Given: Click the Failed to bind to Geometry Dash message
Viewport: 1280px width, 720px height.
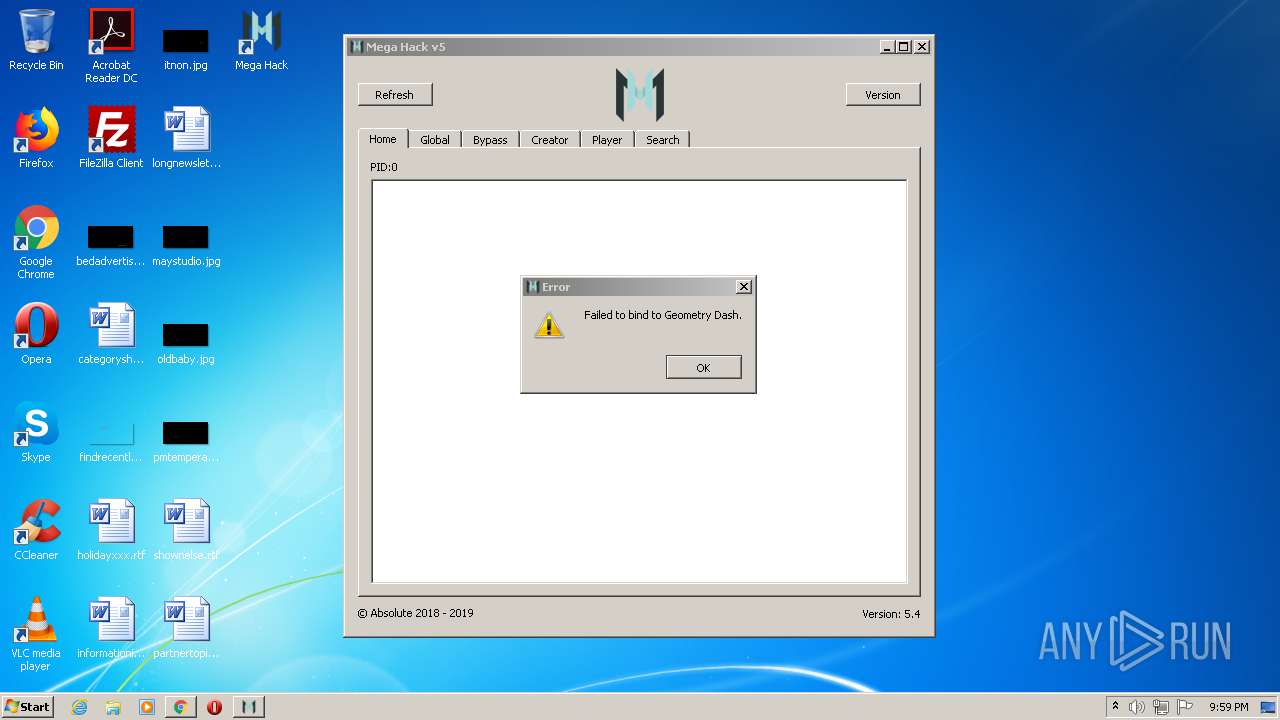Looking at the screenshot, I should coord(663,315).
